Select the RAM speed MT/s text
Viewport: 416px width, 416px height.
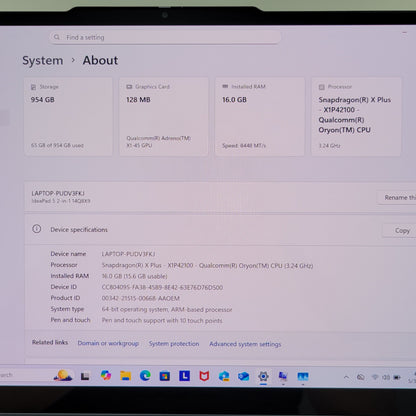(244, 146)
